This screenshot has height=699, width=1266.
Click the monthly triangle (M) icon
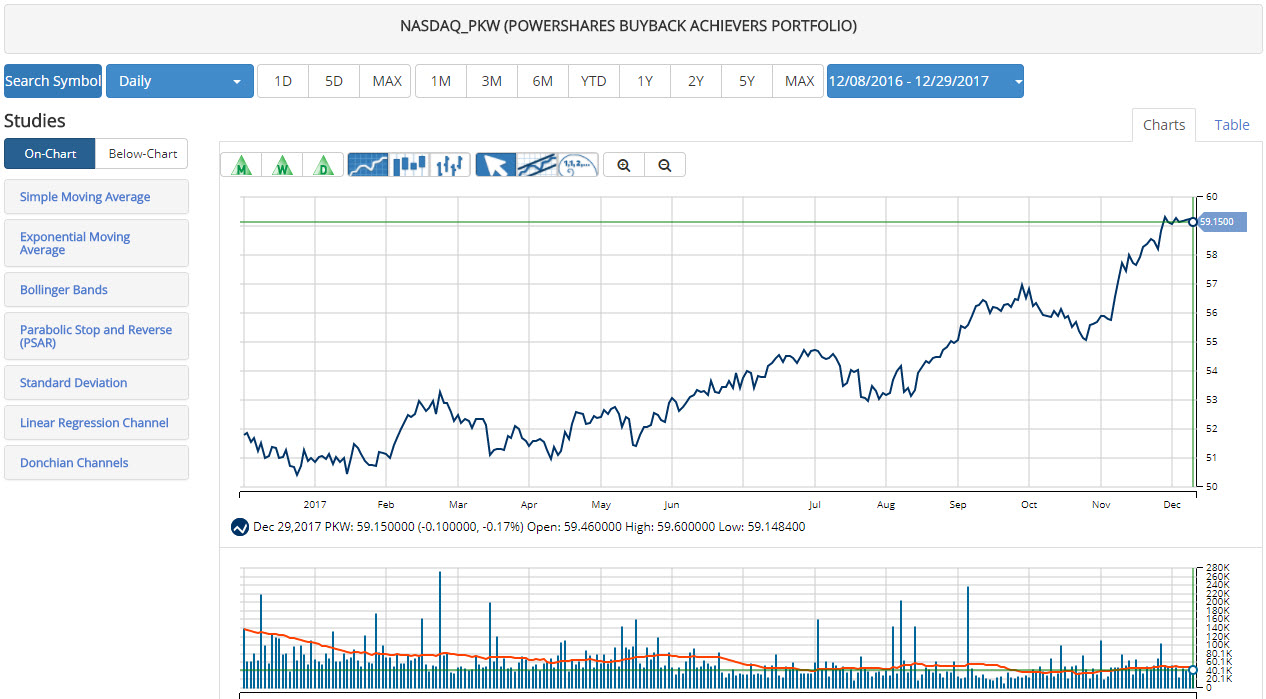click(241, 165)
